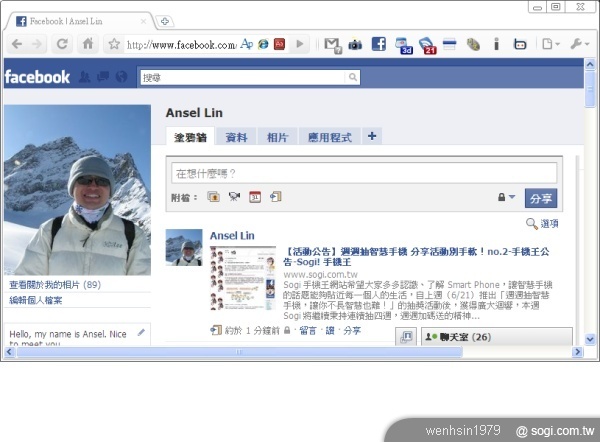Open the privacy lock dropdown
The width and height of the screenshot is (600, 442).
pyautogui.click(x=506, y=197)
